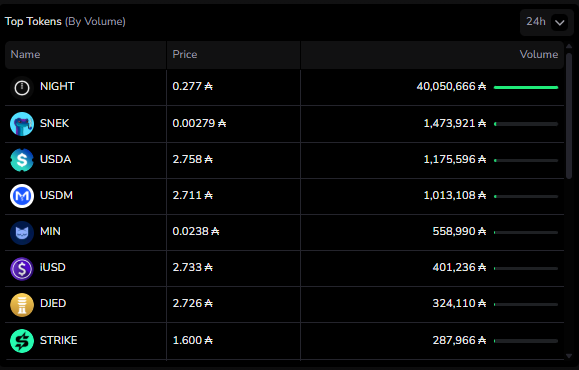
Task: Click the price 2.758 ₳
Action: 192,160
